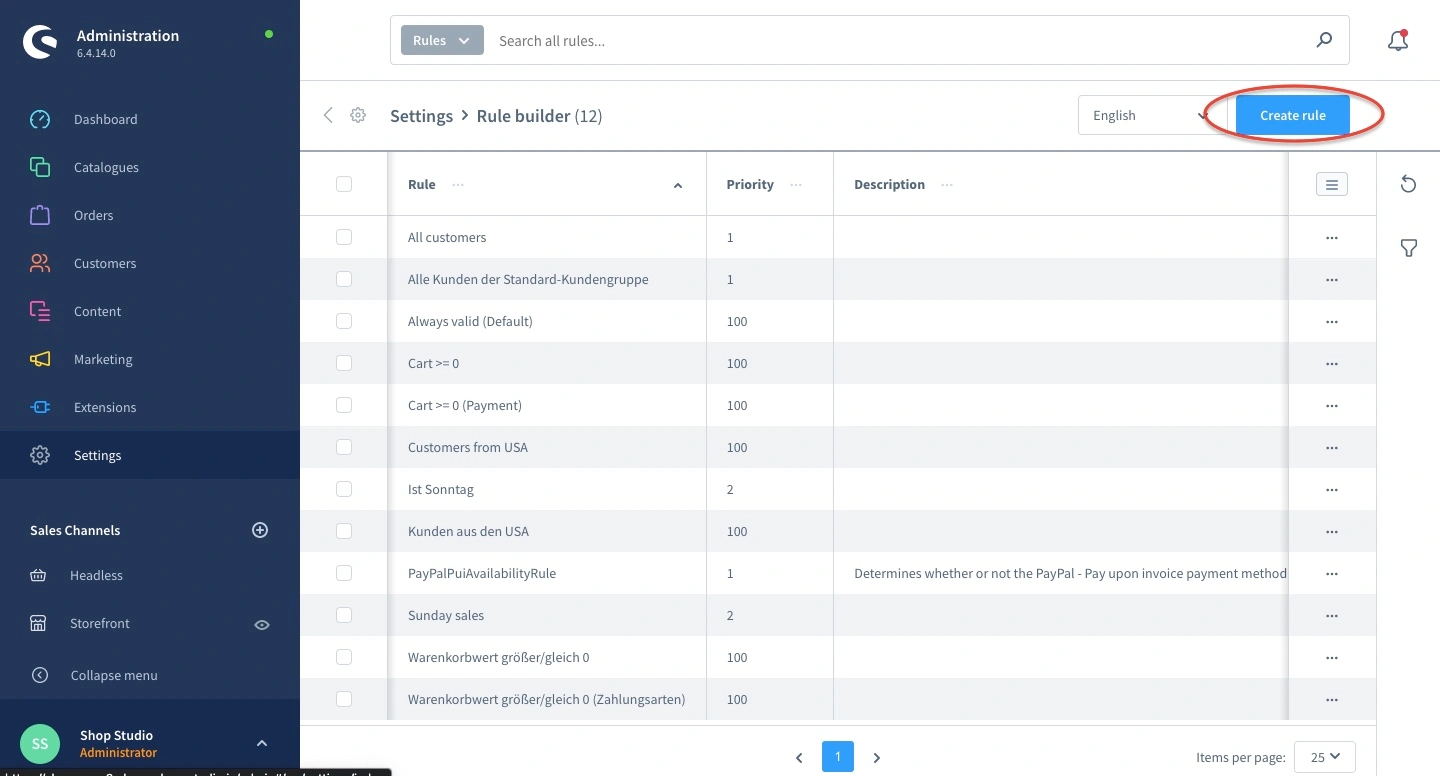Image resolution: width=1440 pixels, height=776 pixels.
Task: Select the Customers from USA checkbox
Action: coord(344,447)
